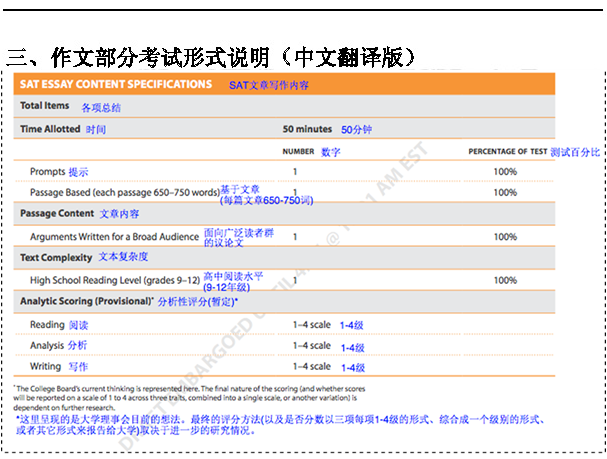607x459 pixels.
Task: Select the Total Items row label
Action: click(x=45, y=106)
